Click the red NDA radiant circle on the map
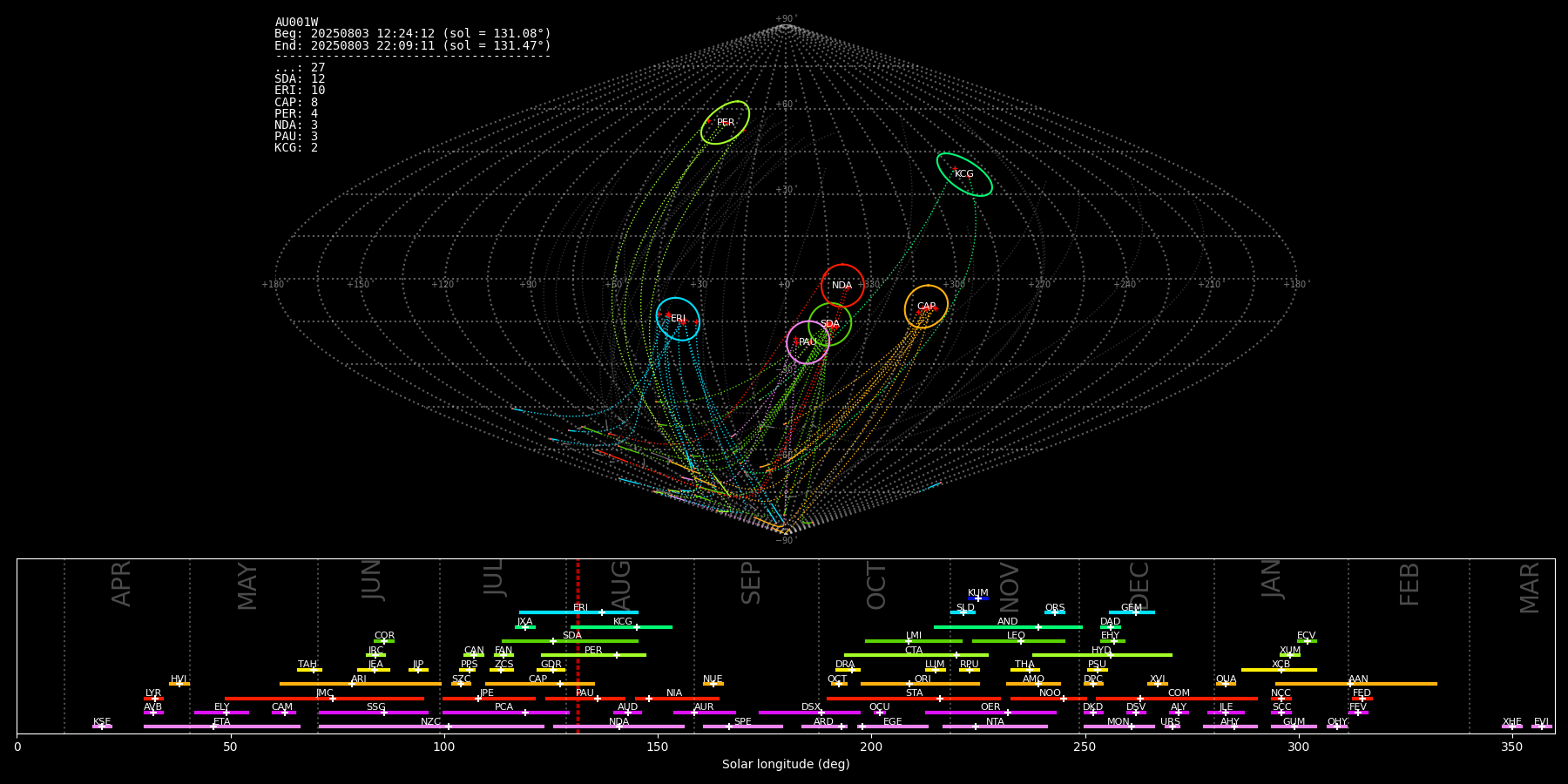The width and height of the screenshot is (1568, 784). (842, 286)
